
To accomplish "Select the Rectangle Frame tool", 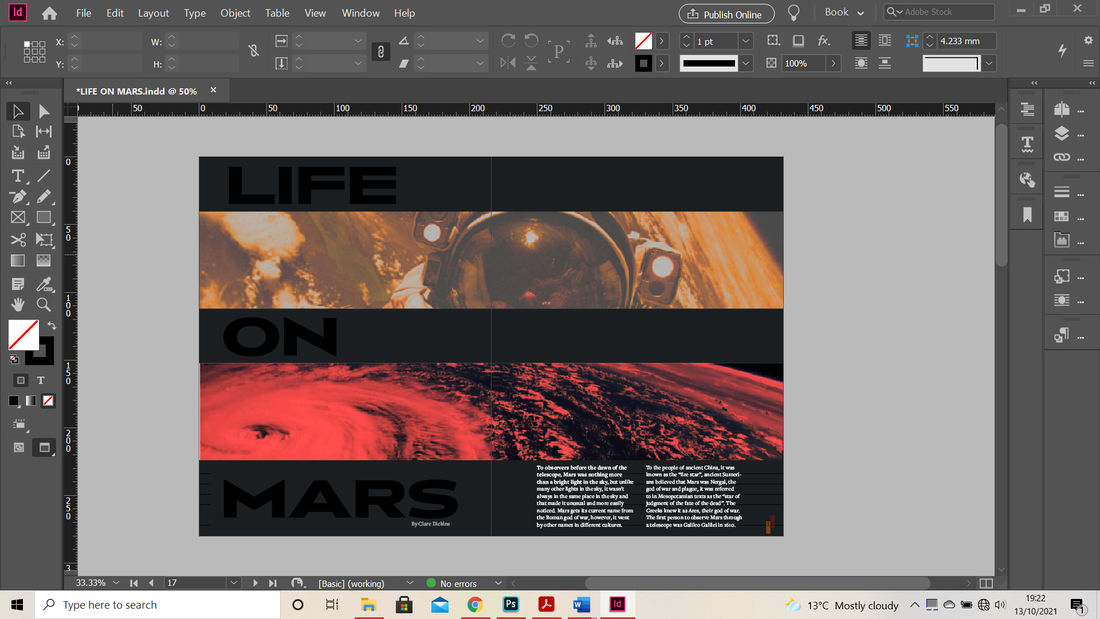I will tap(18, 218).
